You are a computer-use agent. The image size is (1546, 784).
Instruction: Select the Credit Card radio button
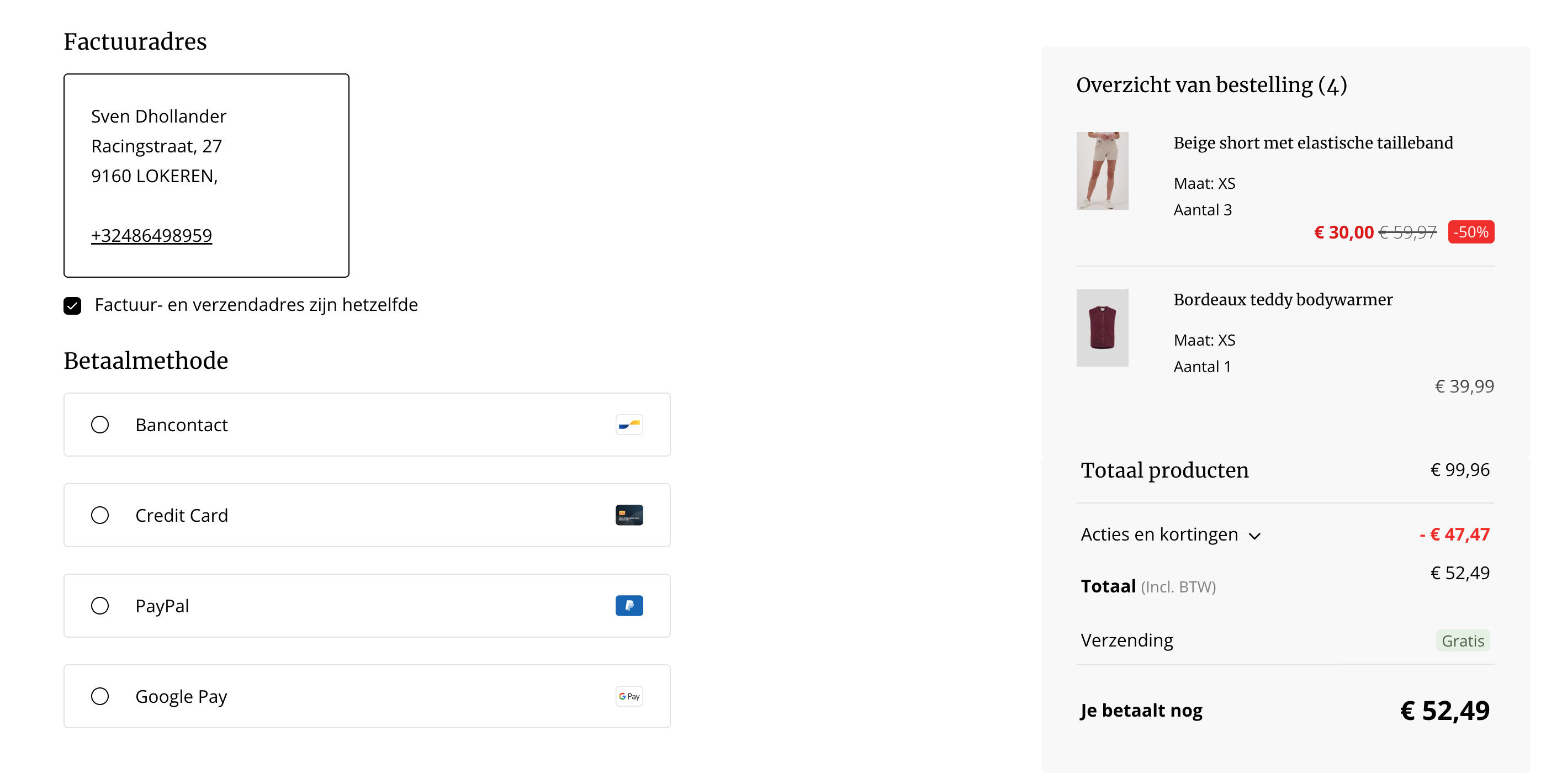click(x=99, y=515)
